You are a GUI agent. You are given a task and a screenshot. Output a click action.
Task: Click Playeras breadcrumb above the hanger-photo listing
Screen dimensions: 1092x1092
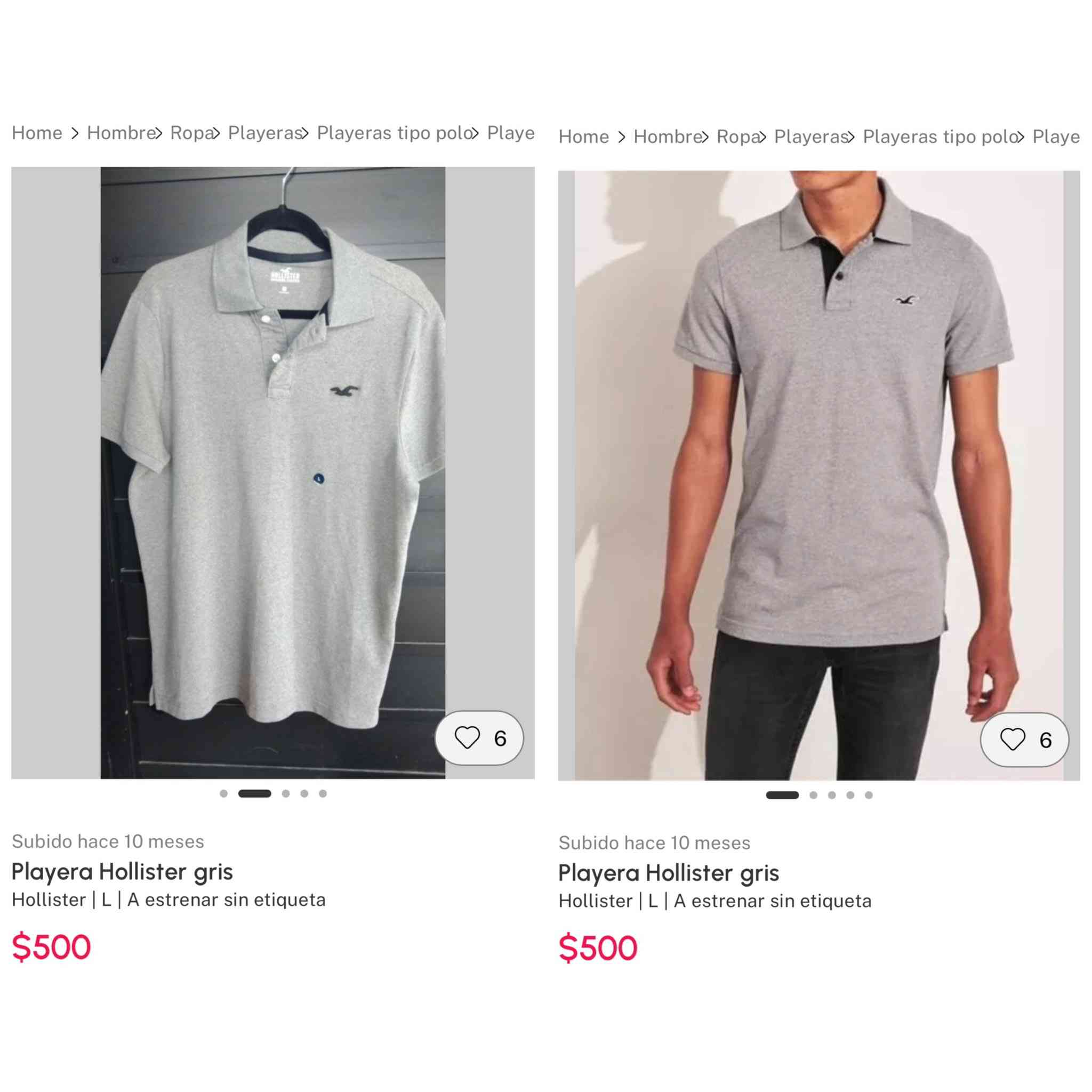(264, 133)
